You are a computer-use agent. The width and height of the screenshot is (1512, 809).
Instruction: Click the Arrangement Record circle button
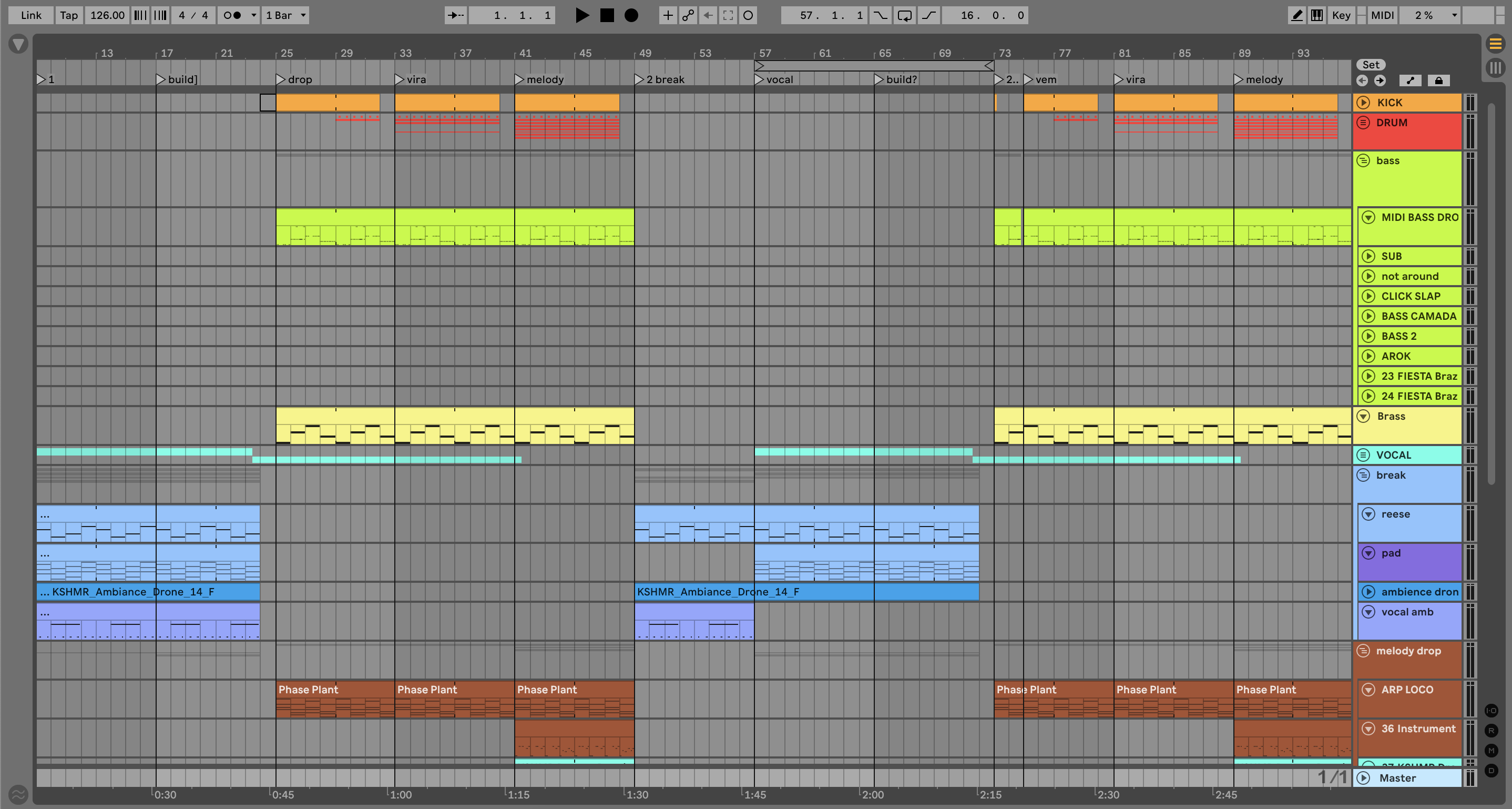point(631,15)
